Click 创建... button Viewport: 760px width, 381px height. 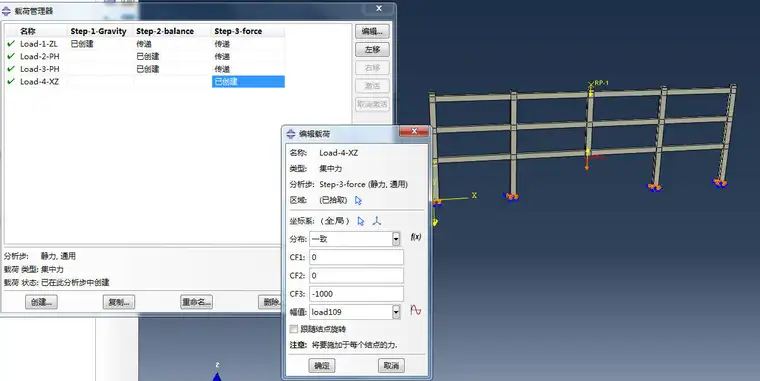pos(41,302)
